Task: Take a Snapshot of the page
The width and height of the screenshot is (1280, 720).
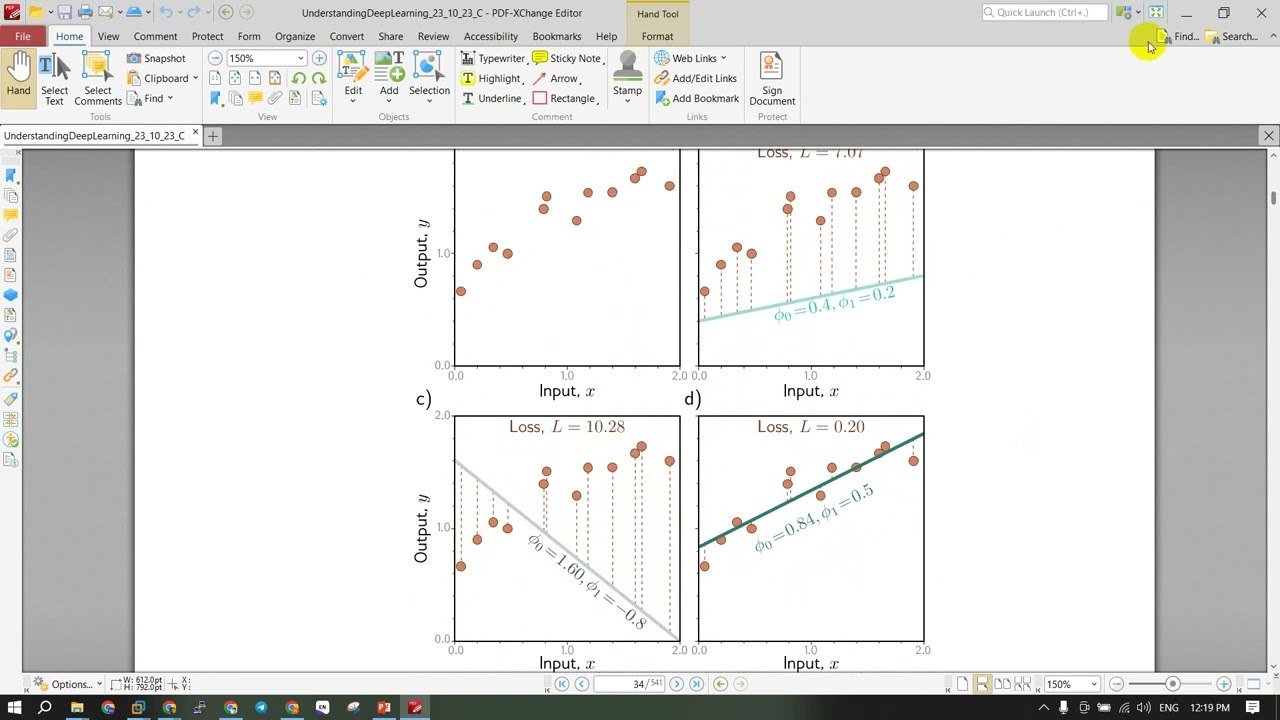Action: [156, 59]
